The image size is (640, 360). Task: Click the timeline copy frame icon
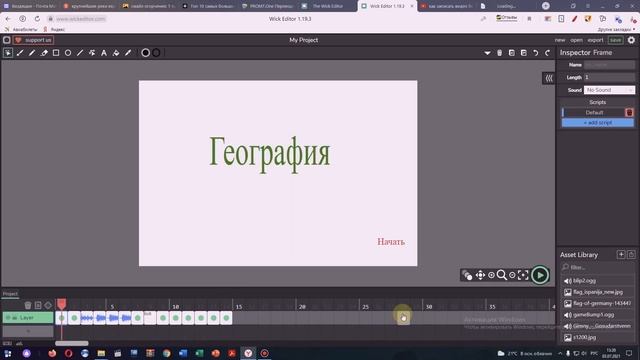[x=38, y=305]
